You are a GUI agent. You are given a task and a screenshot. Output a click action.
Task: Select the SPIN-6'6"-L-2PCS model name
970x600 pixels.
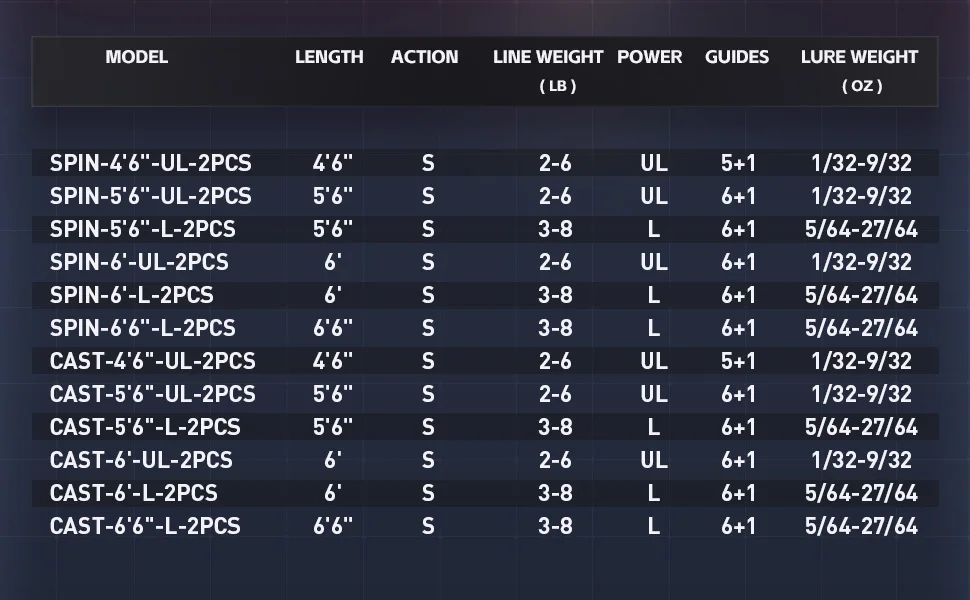point(143,328)
